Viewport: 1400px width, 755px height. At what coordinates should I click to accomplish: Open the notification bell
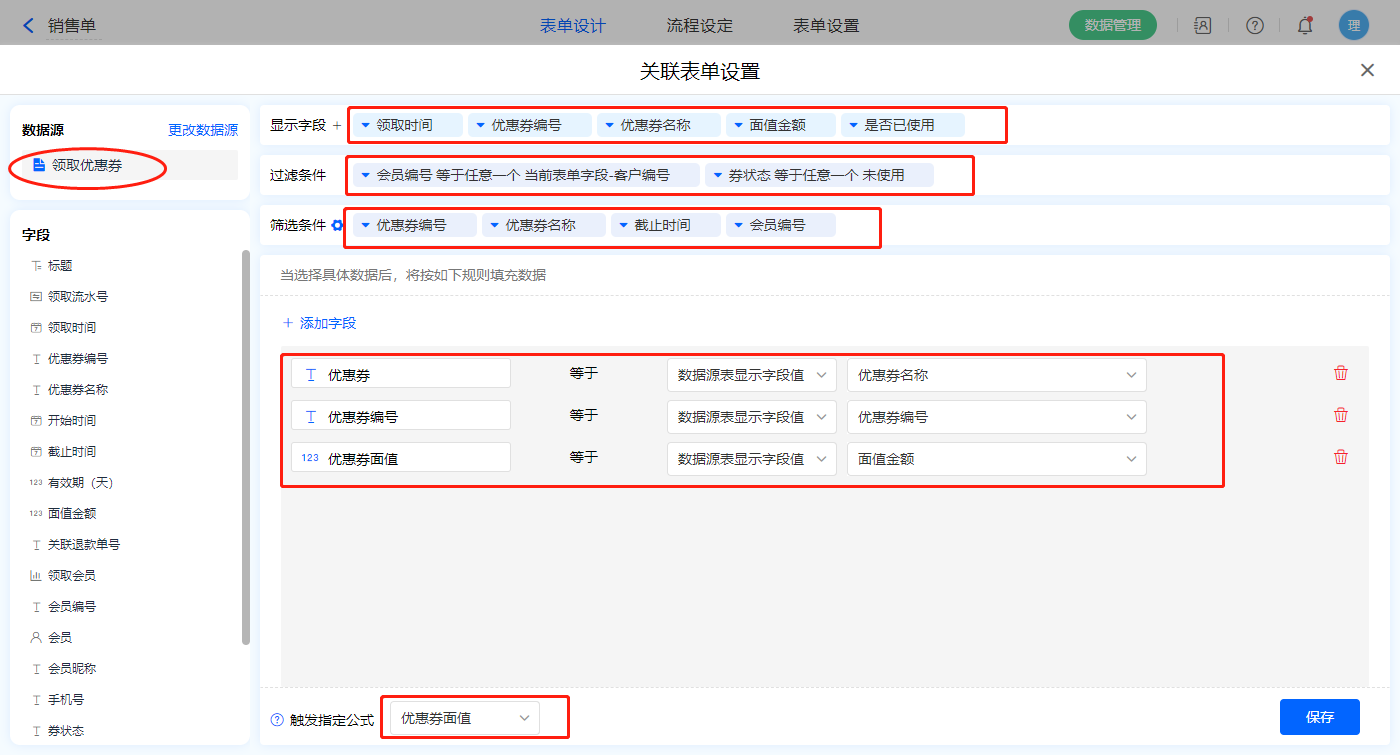pyautogui.click(x=1305, y=26)
